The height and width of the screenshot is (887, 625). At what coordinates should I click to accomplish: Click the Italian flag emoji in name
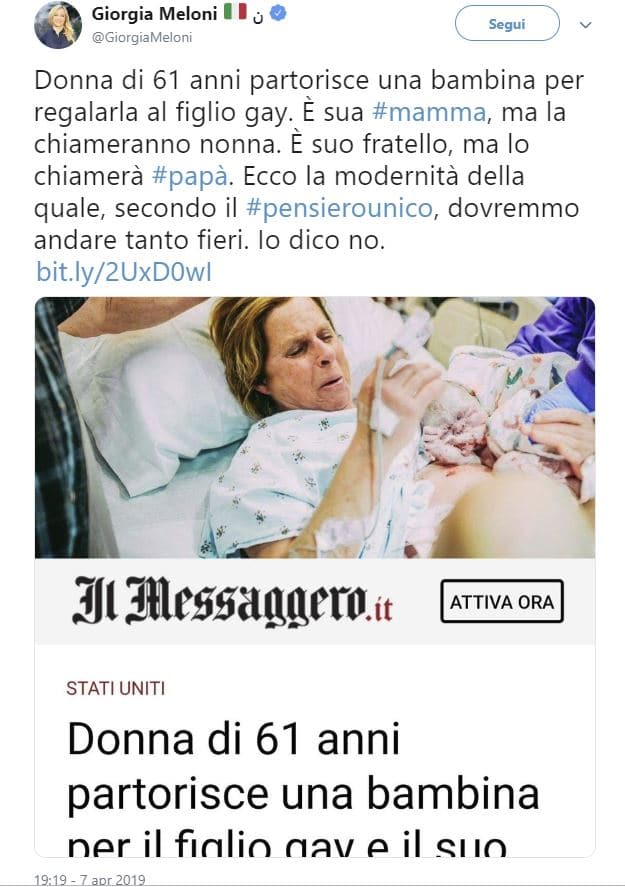(235, 12)
